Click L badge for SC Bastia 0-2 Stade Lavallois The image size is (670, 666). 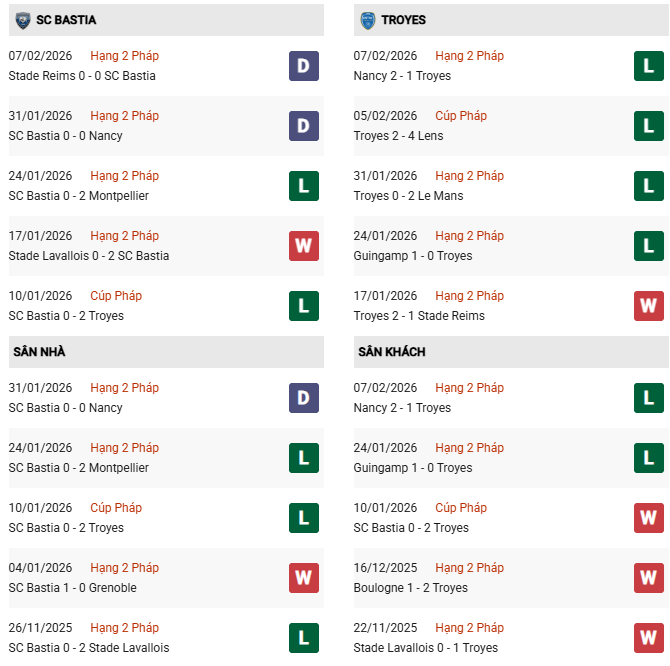(x=303, y=638)
